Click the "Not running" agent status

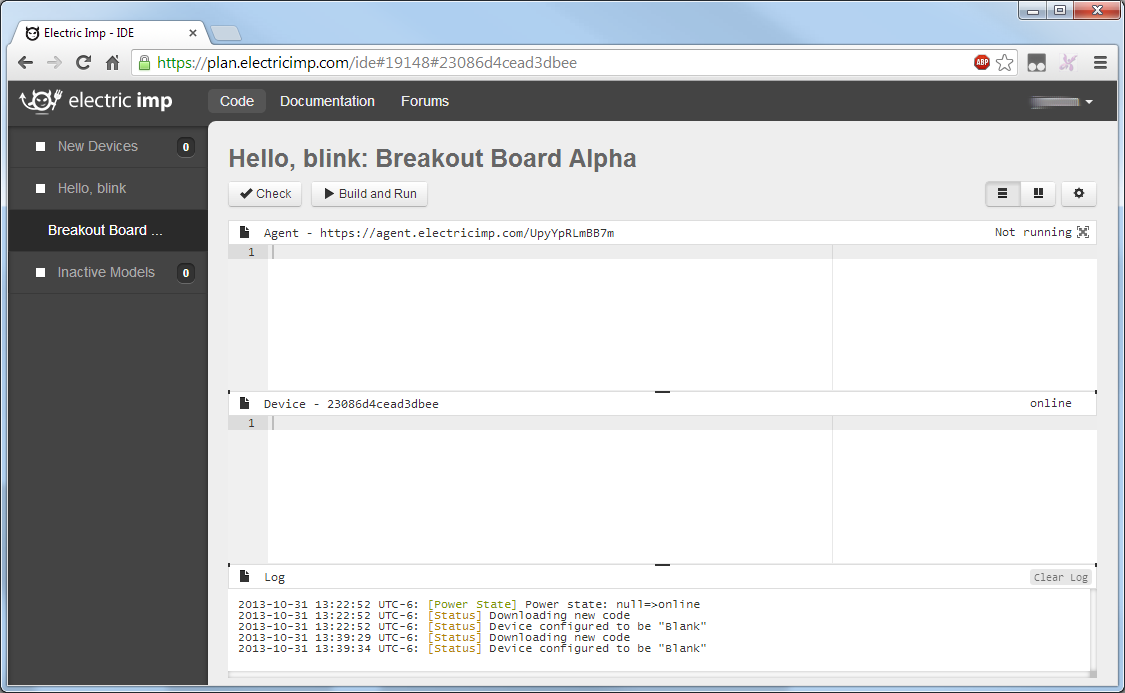pyautogui.click(x=1032, y=232)
